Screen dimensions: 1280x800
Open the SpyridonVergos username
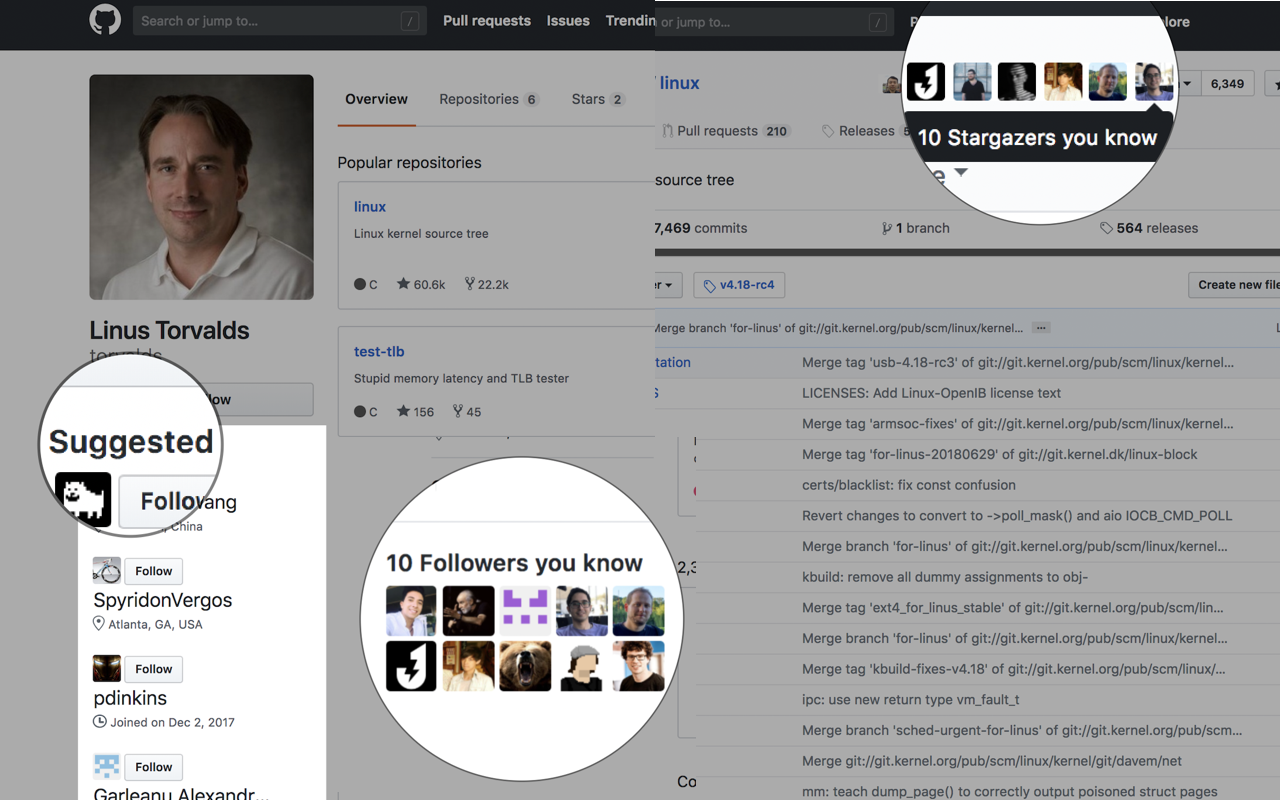163,600
